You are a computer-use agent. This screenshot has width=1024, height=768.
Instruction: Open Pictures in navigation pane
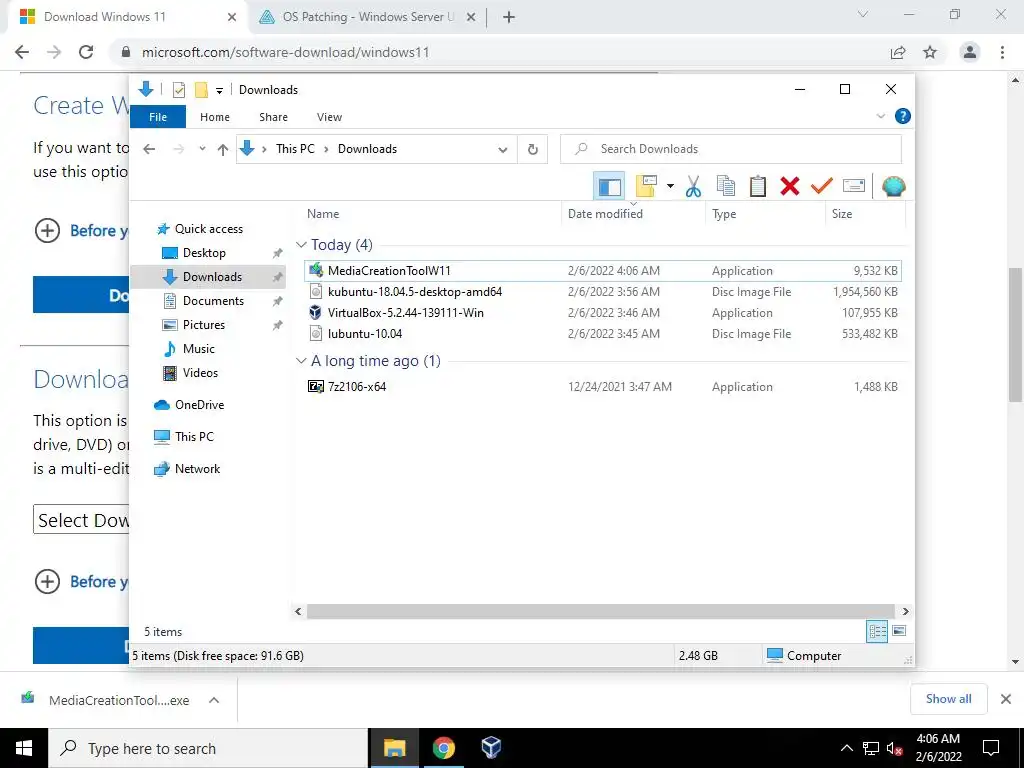point(204,325)
